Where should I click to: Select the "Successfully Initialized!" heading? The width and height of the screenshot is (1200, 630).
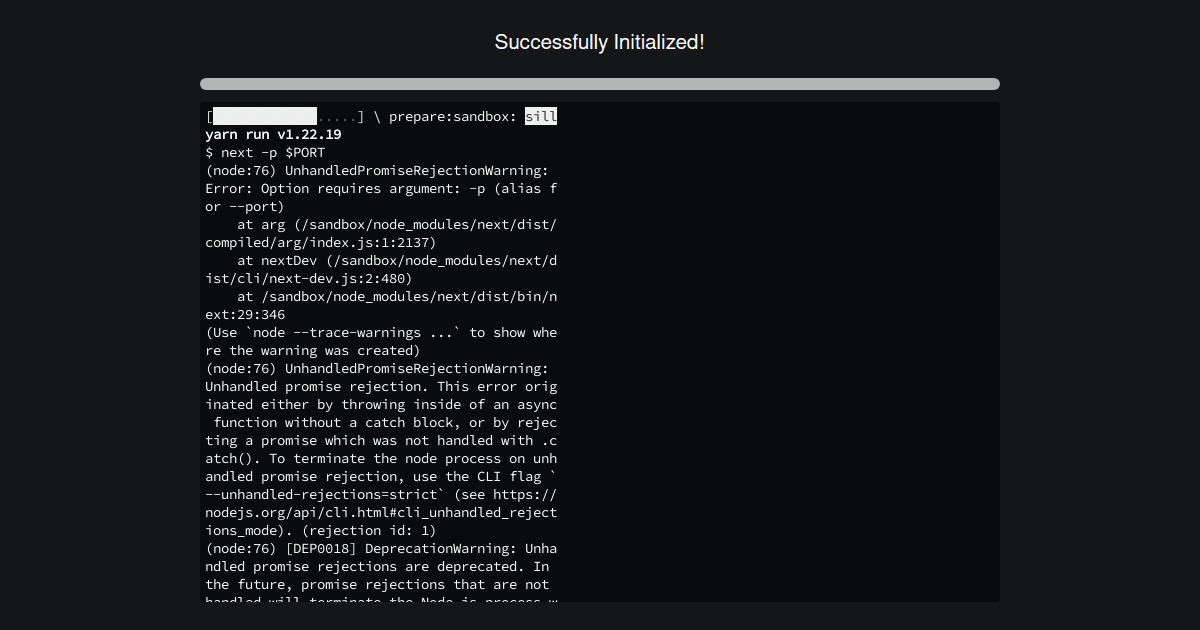[x=599, y=42]
